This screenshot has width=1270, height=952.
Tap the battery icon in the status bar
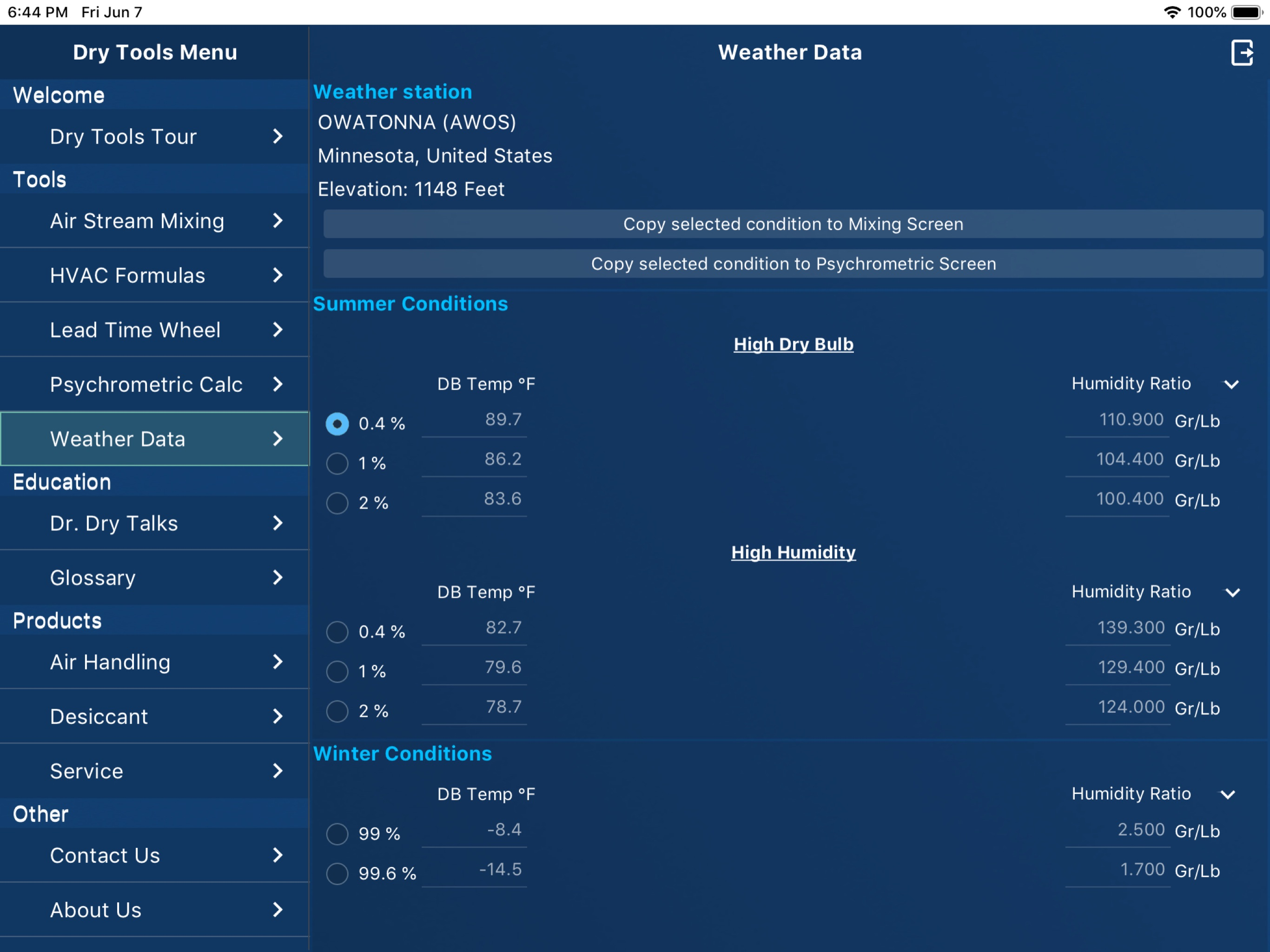pos(1247,12)
